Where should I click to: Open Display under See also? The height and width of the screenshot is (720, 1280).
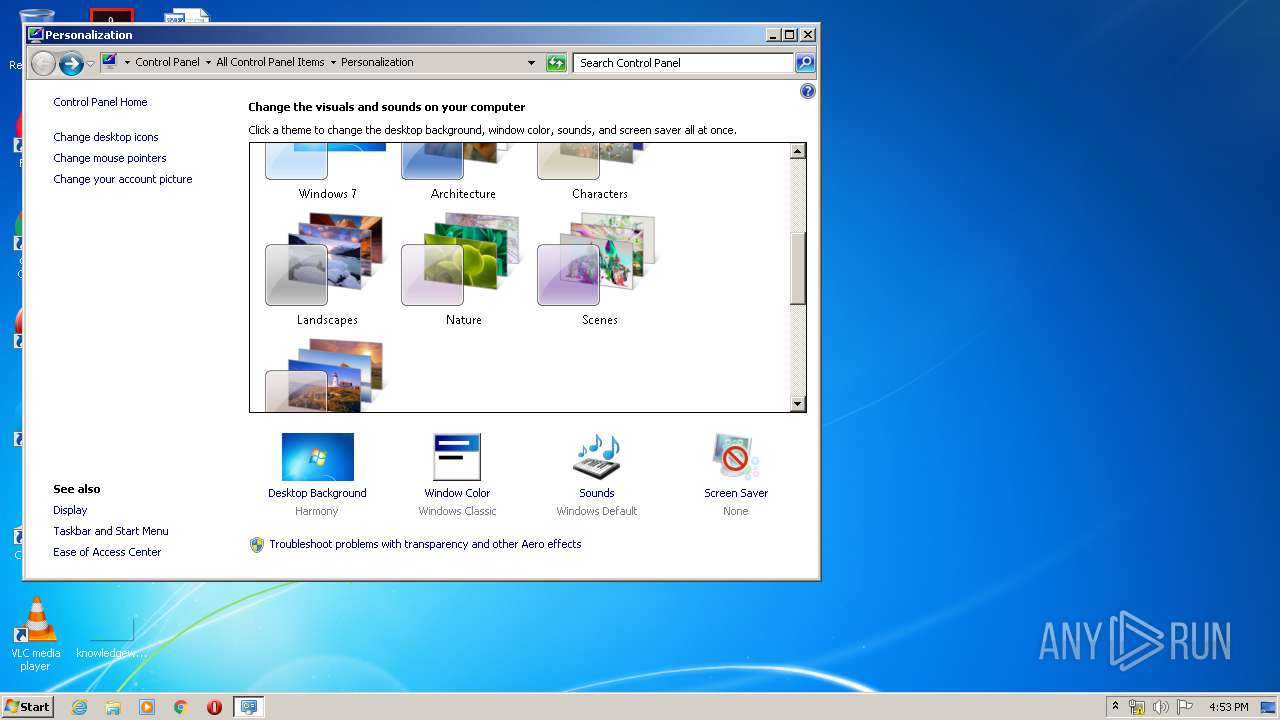point(70,510)
